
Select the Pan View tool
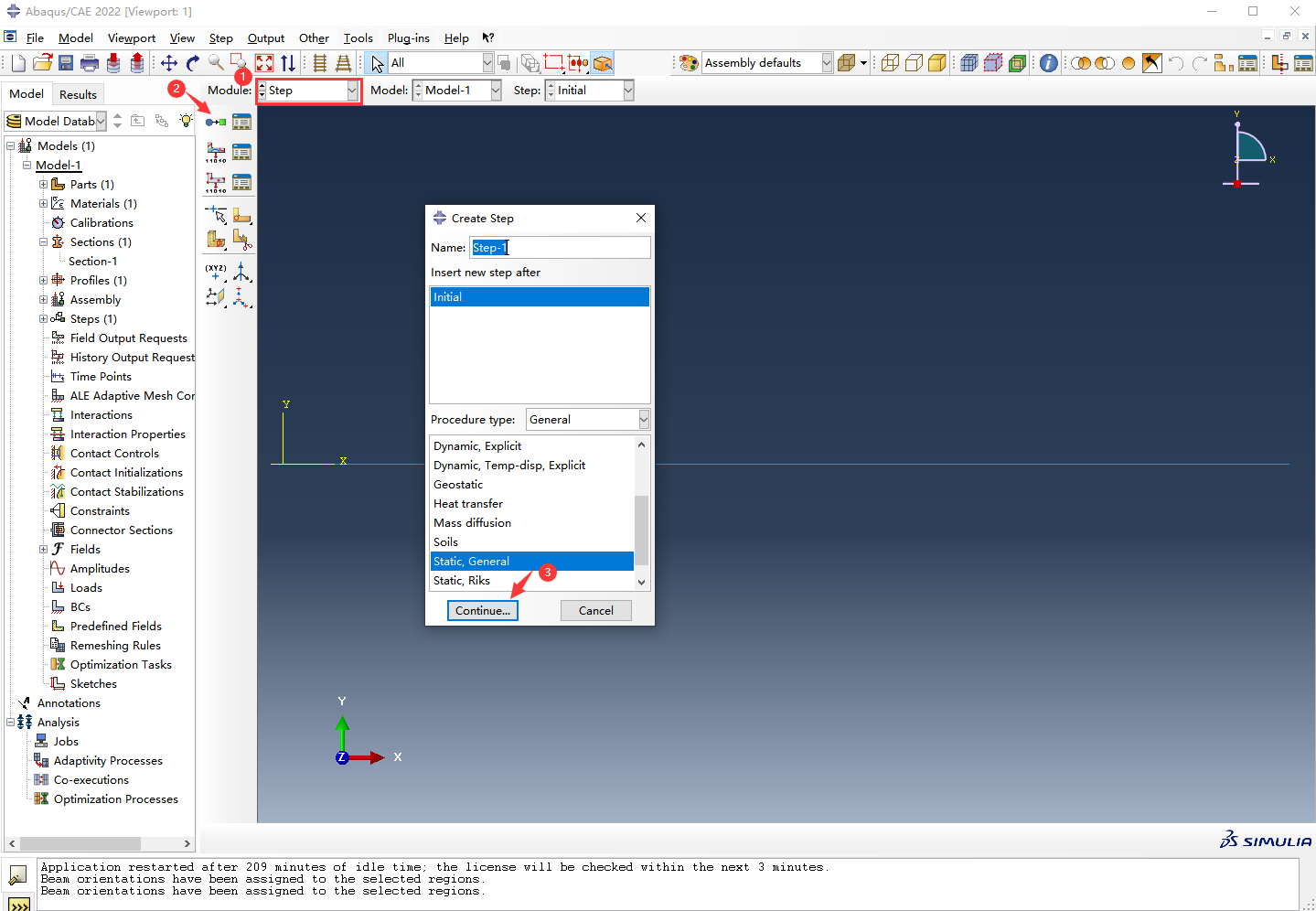pyautogui.click(x=169, y=63)
